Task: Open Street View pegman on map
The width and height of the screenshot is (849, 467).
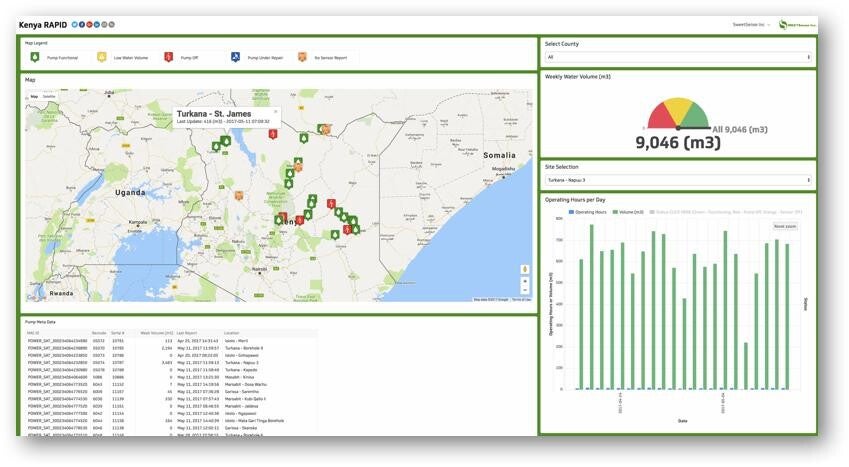Action: 524,269
